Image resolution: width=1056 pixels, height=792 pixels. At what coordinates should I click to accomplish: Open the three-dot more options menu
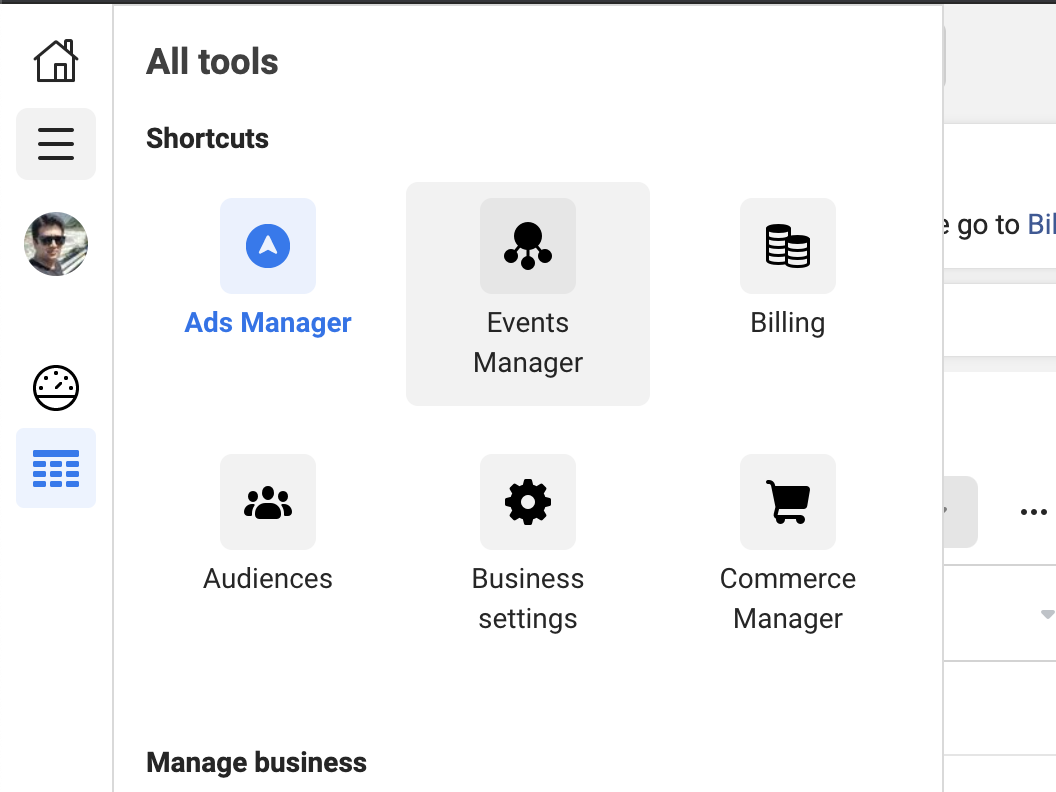(1033, 512)
